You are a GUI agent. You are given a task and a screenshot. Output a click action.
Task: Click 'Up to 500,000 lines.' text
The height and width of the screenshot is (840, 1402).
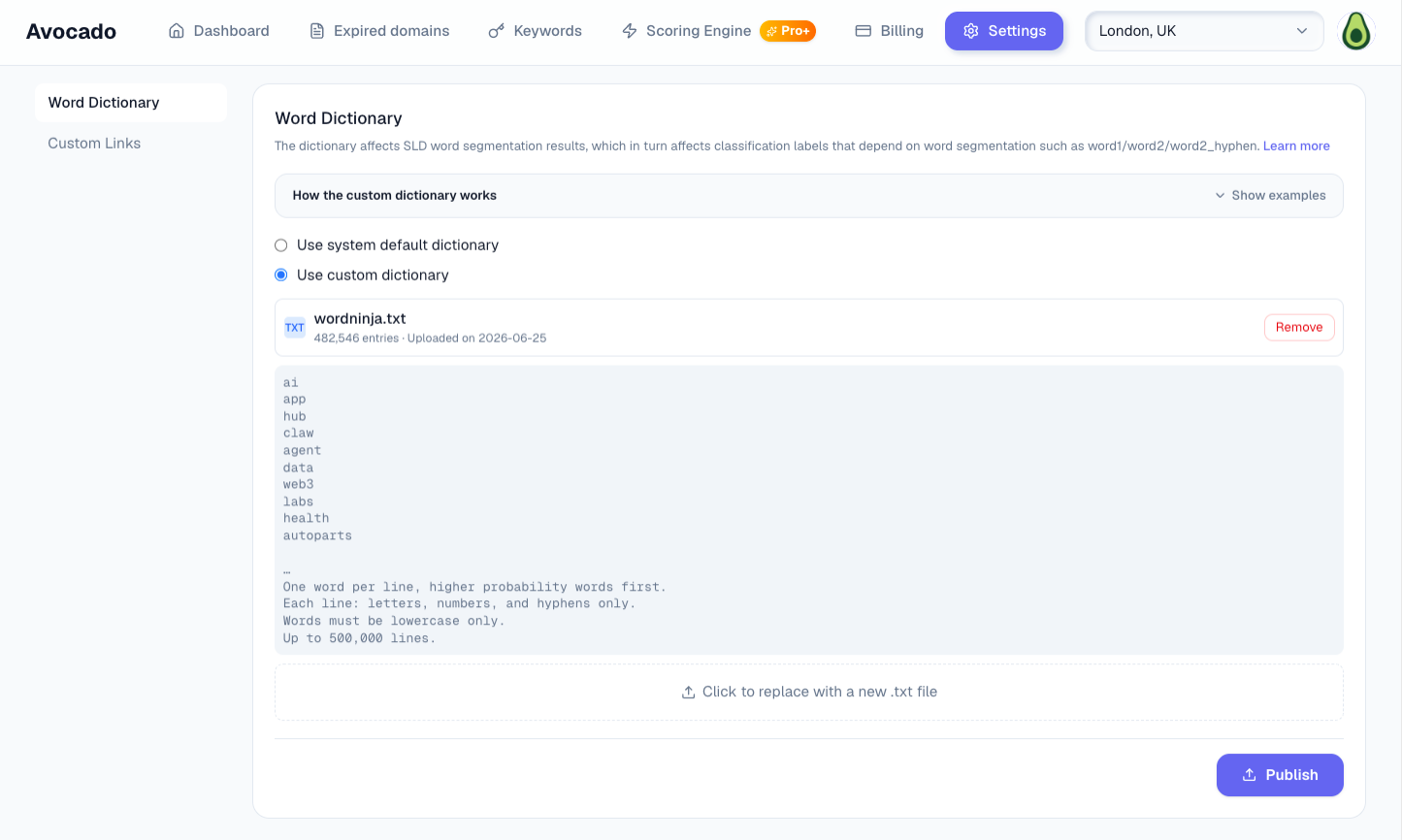[359, 639]
